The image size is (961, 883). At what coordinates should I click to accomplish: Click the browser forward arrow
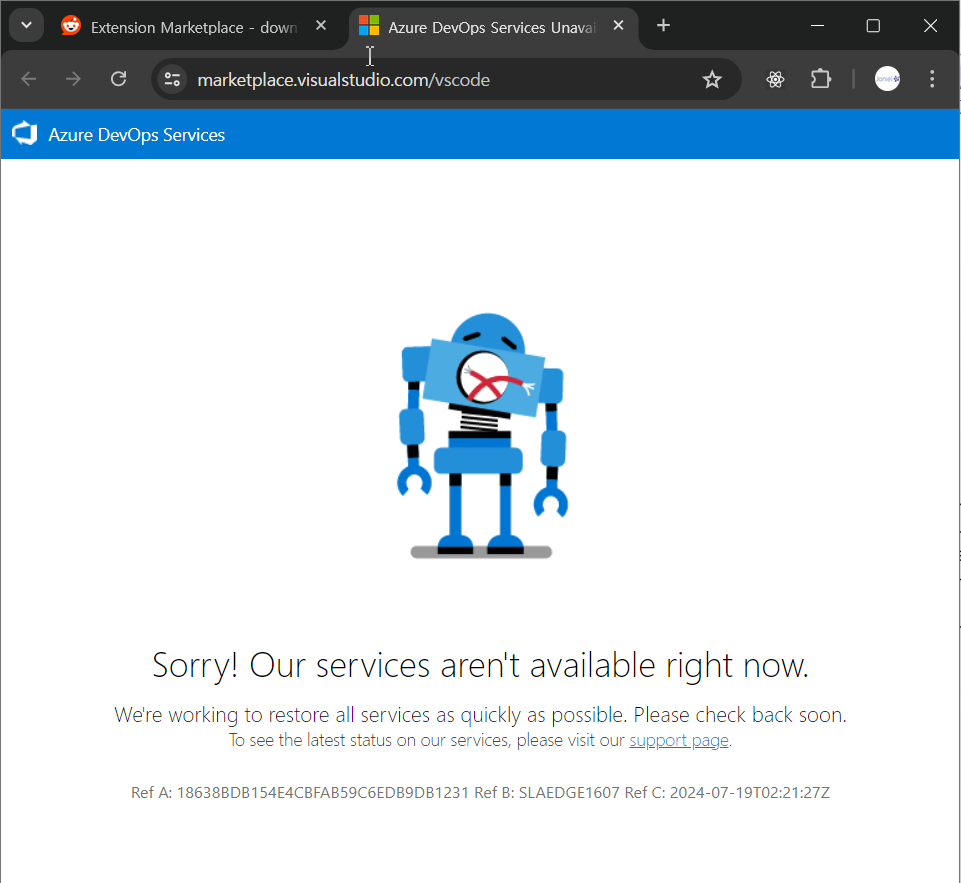[x=73, y=79]
